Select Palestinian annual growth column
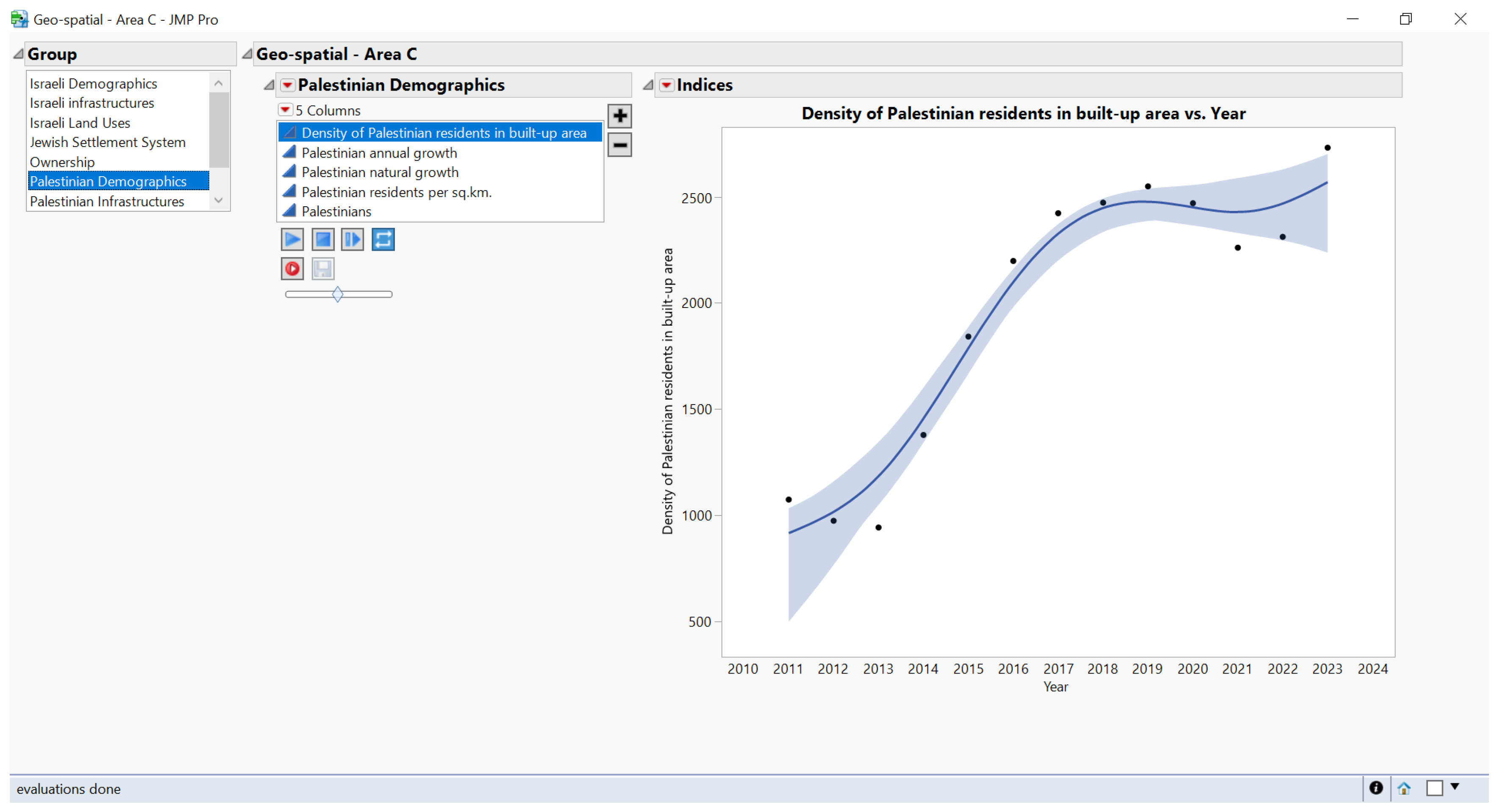This screenshot has width=1497, height=812. pyautogui.click(x=379, y=153)
